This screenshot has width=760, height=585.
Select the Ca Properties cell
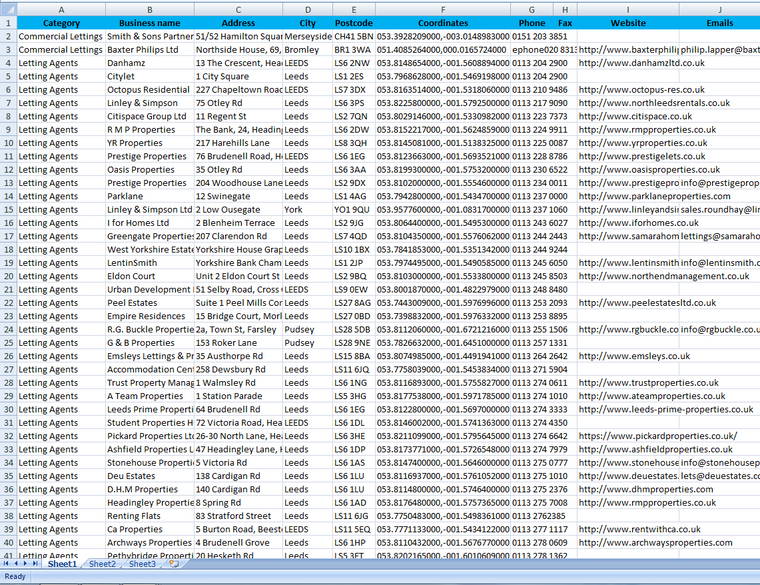coord(150,529)
